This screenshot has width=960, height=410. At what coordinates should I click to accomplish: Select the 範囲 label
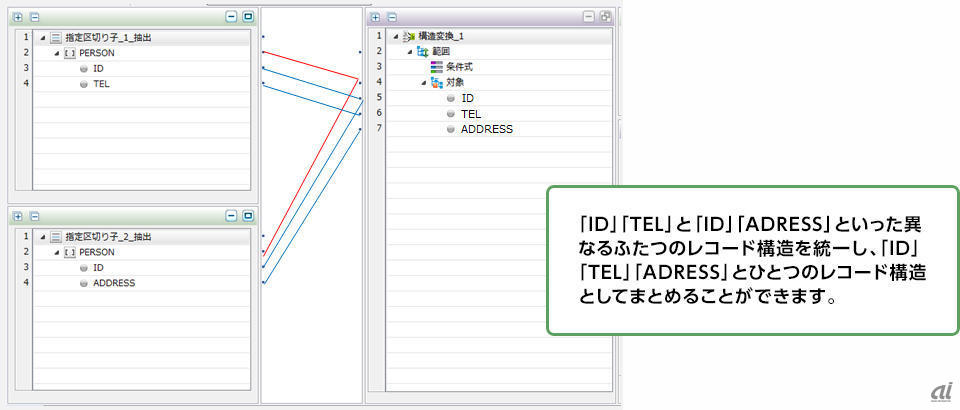[x=441, y=52]
